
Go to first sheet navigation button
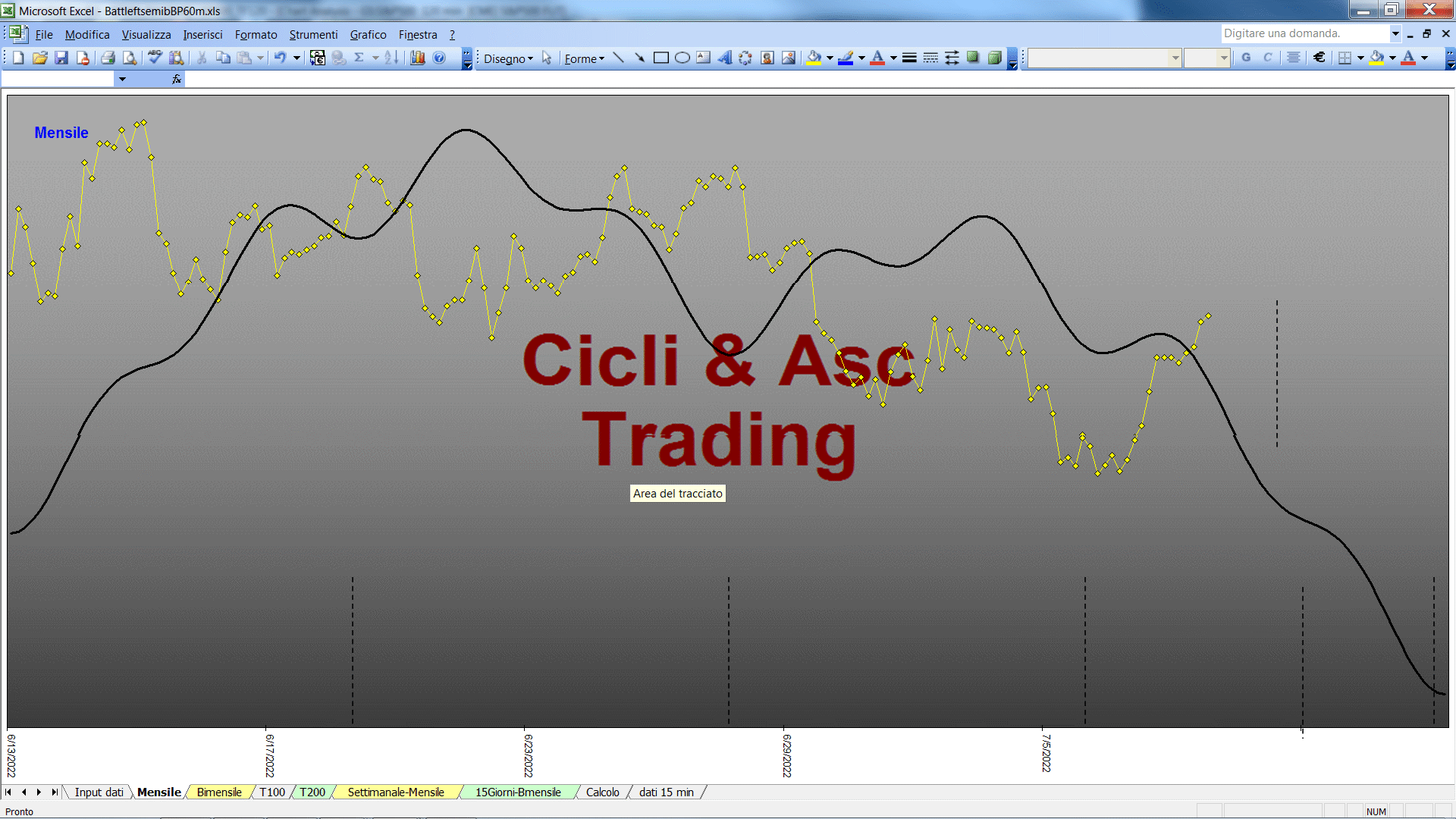[8, 792]
